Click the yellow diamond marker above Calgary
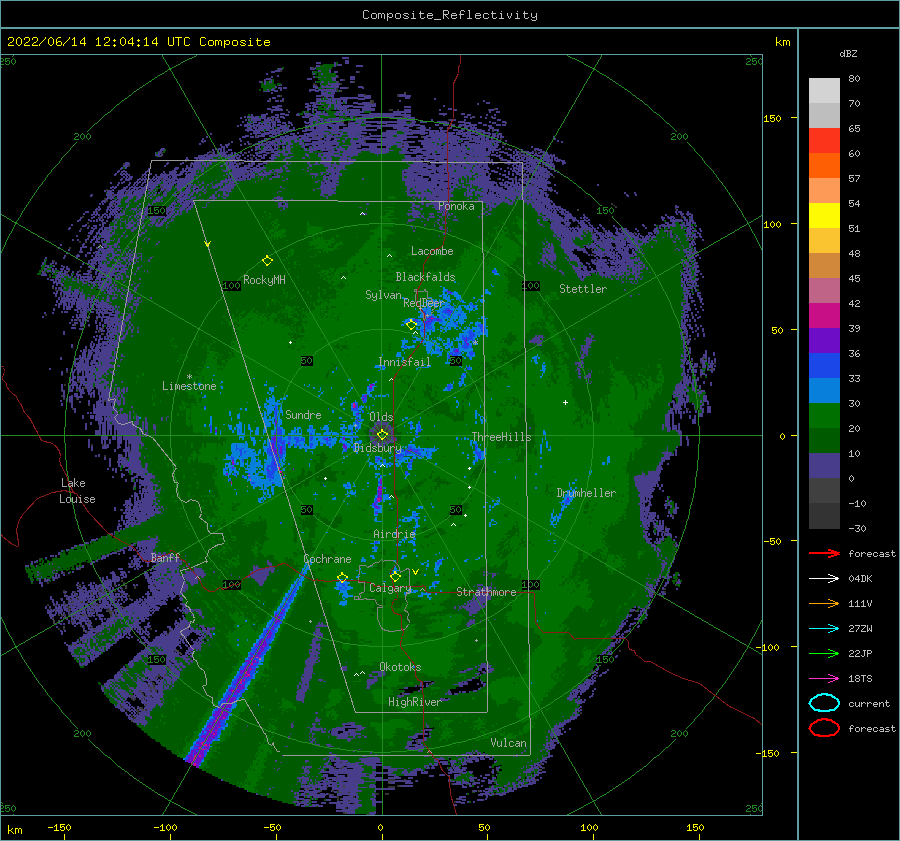 click(x=395, y=576)
